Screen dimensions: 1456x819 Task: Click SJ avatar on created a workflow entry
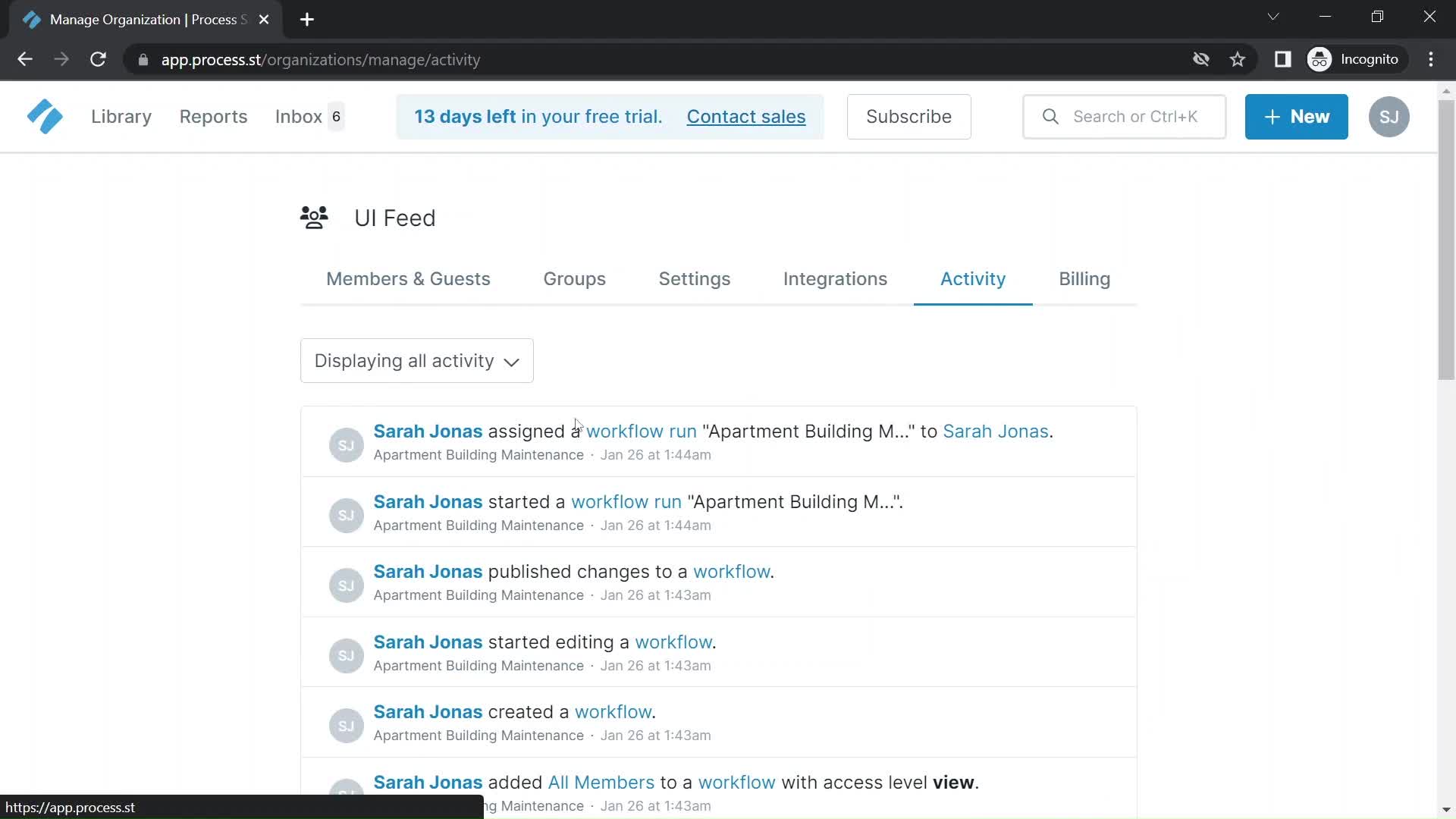[x=346, y=726]
